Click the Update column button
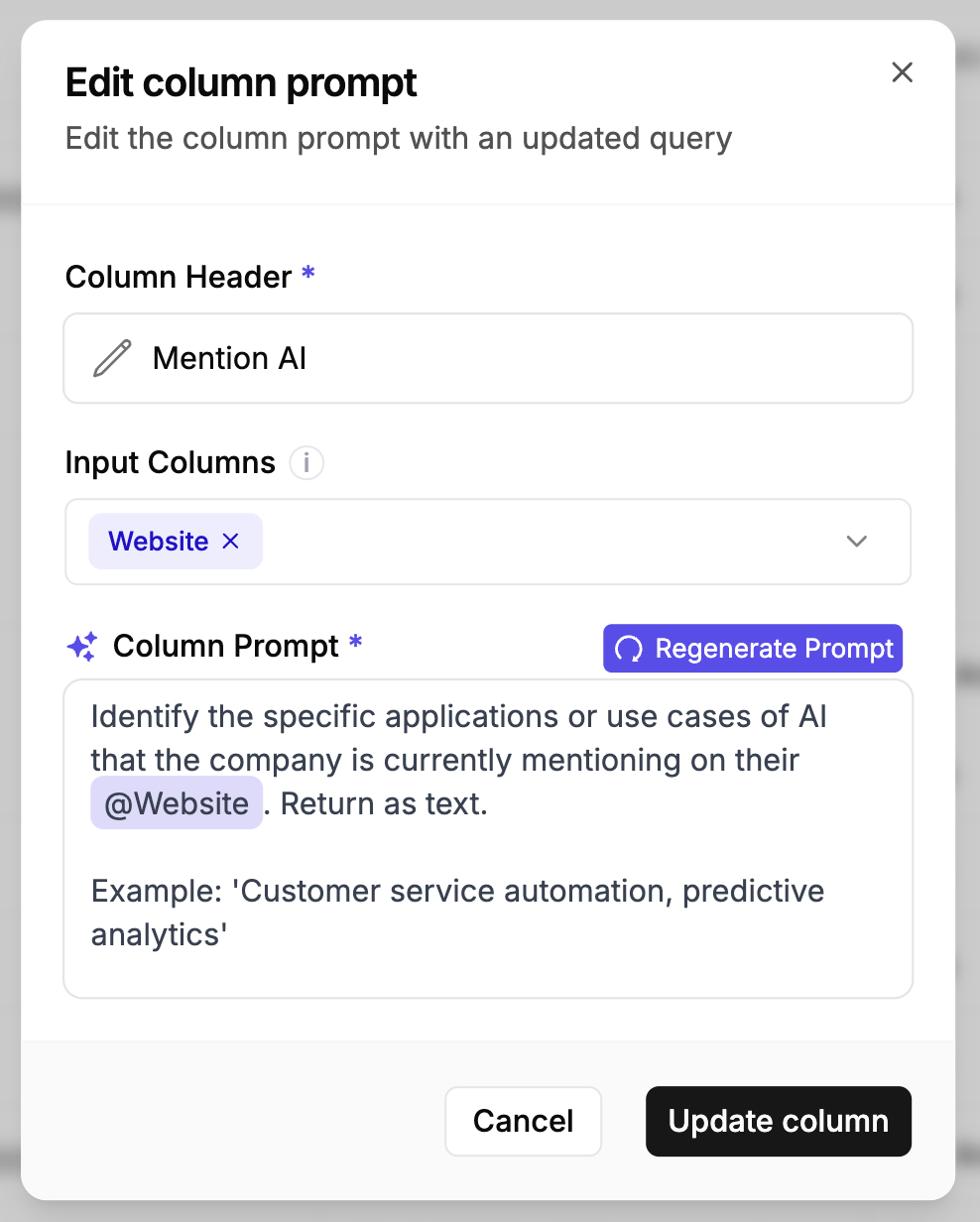 point(778,1121)
